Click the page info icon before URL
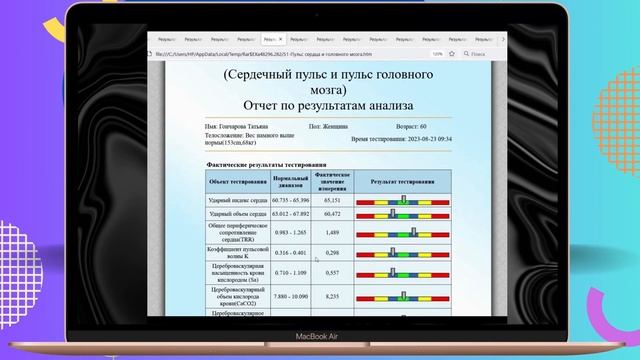Screen dimensions: 640x360 point(150,54)
